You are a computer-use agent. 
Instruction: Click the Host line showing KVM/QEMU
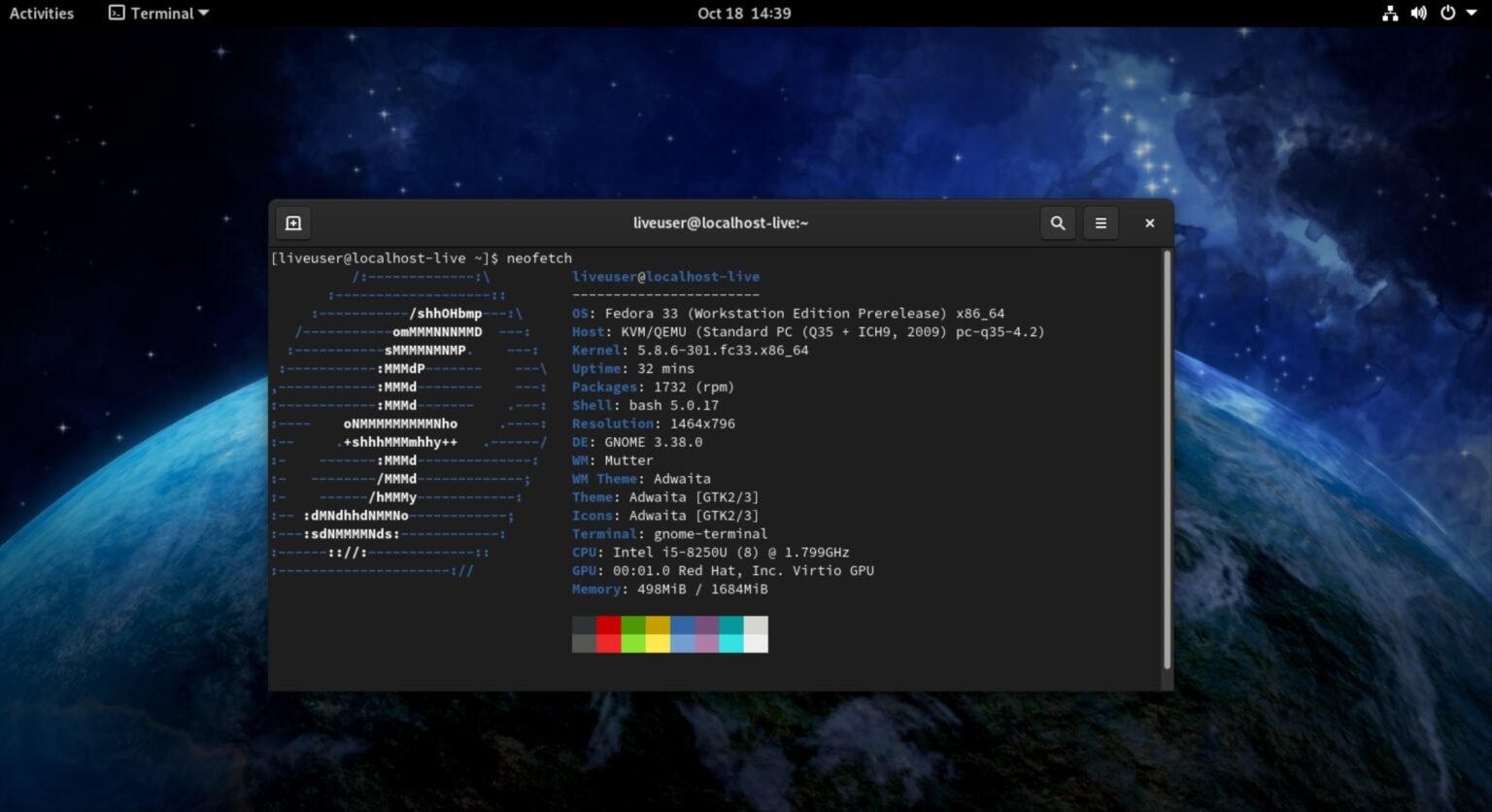coord(808,332)
